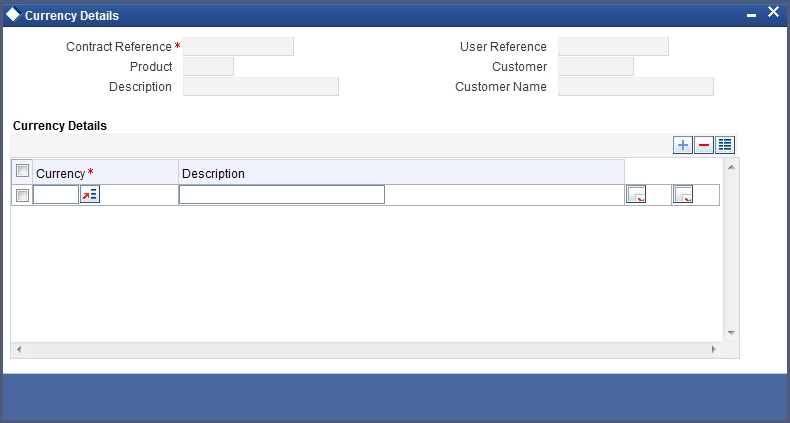
Task: Click the Currency Details section heading
Action: coord(59,125)
